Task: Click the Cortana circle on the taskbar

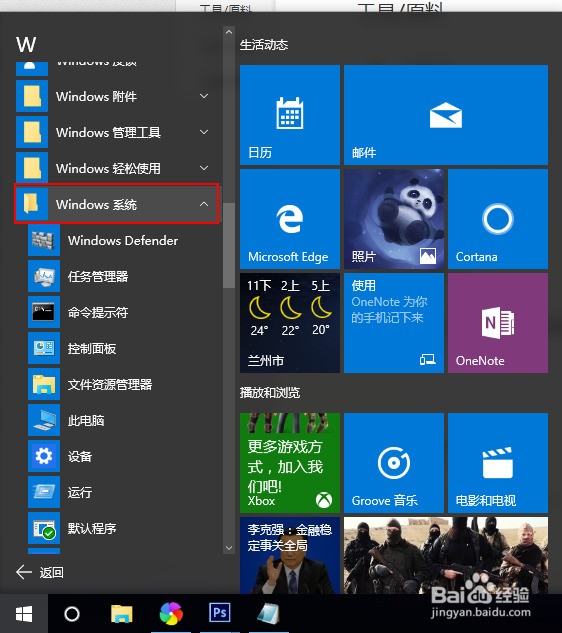Action: click(72, 614)
